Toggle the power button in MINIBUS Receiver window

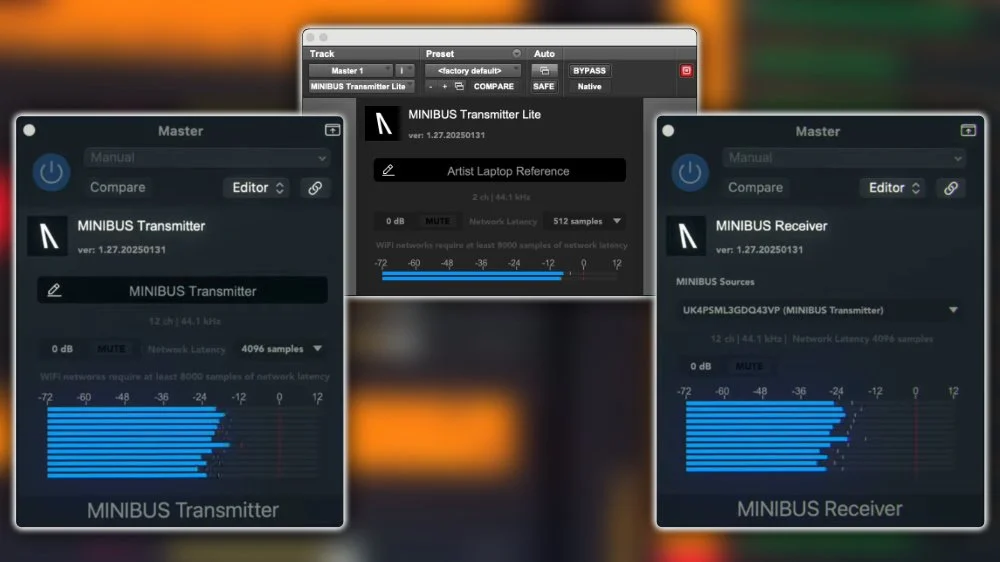coord(689,172)
